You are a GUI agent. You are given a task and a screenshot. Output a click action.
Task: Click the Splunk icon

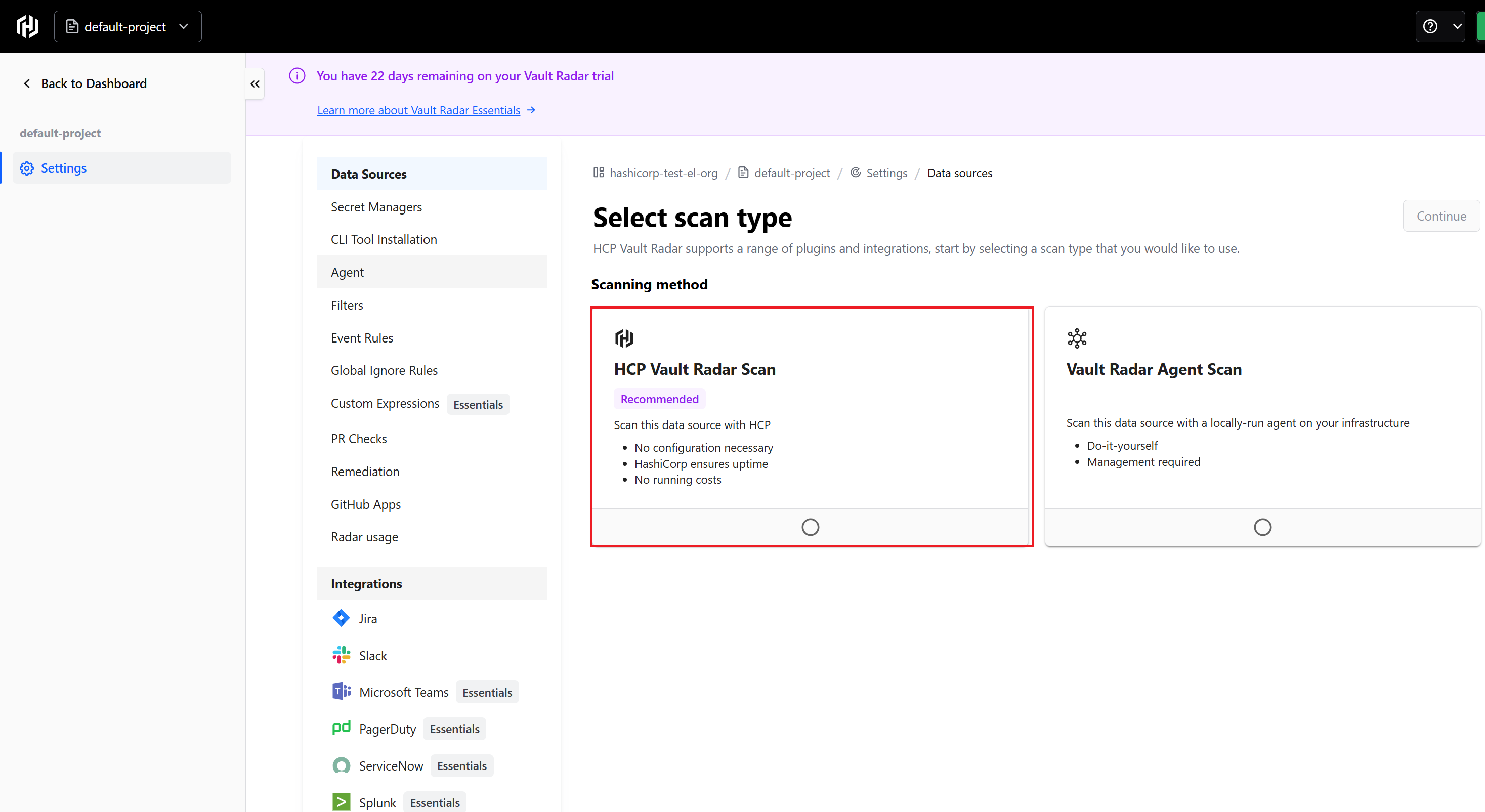(341, 801)
